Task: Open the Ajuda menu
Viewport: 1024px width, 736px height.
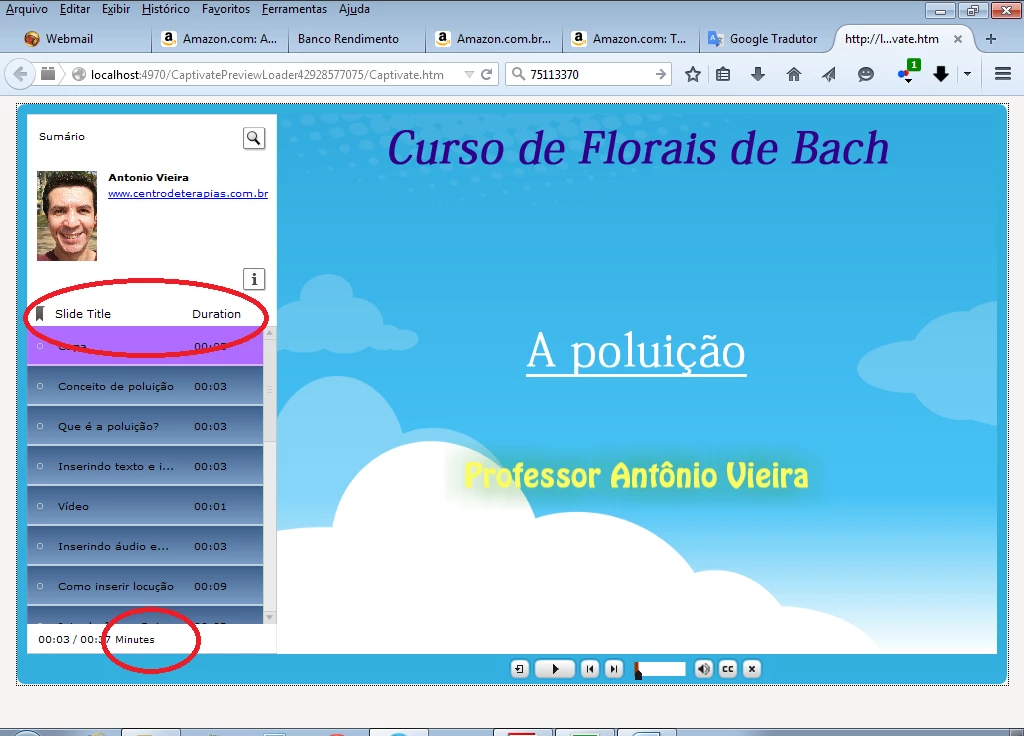Action: click(x=354, y=9)
